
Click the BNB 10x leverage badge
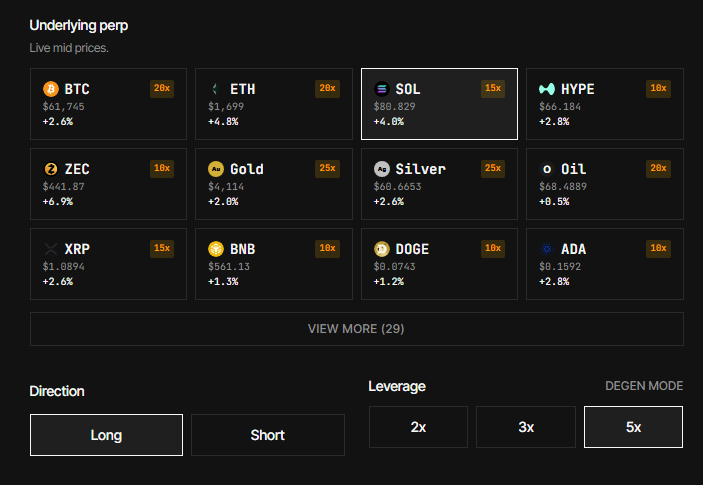[x=327, y=248]
